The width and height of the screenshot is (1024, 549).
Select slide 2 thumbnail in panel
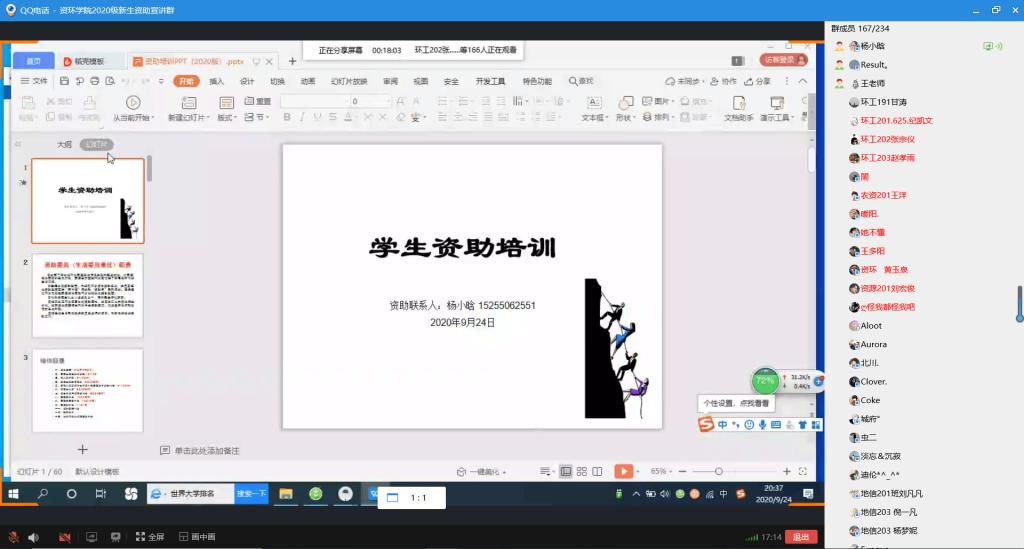click(87, 296)
